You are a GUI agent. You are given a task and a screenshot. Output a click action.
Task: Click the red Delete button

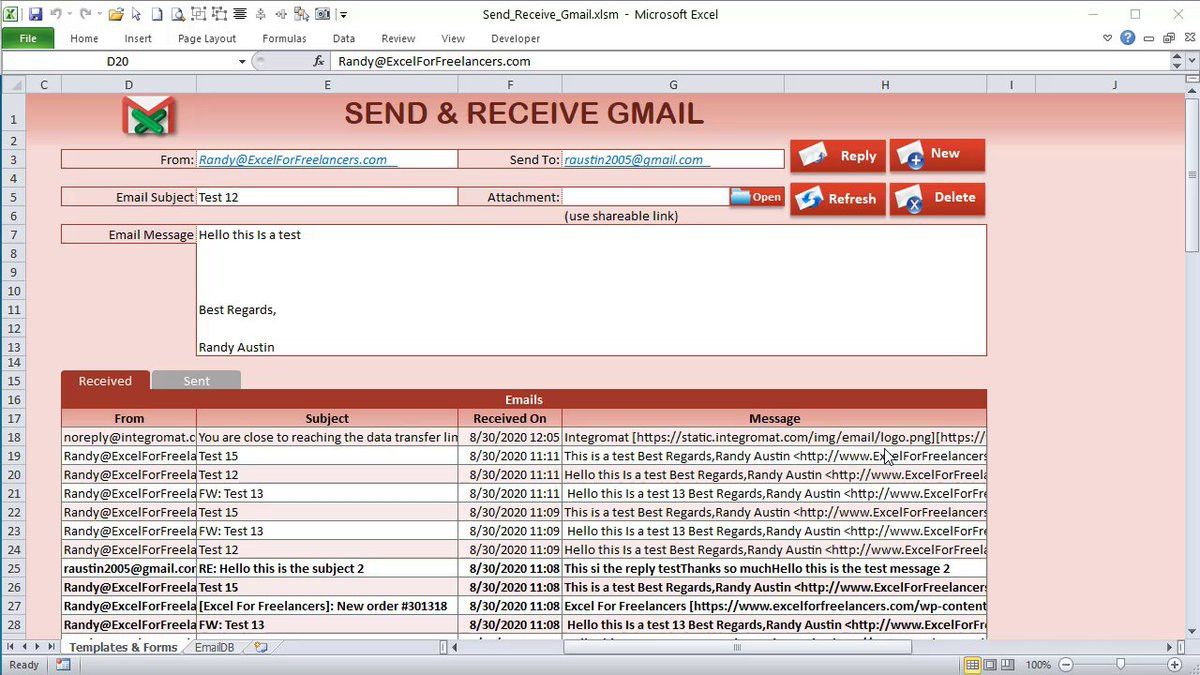pos(937,198)
